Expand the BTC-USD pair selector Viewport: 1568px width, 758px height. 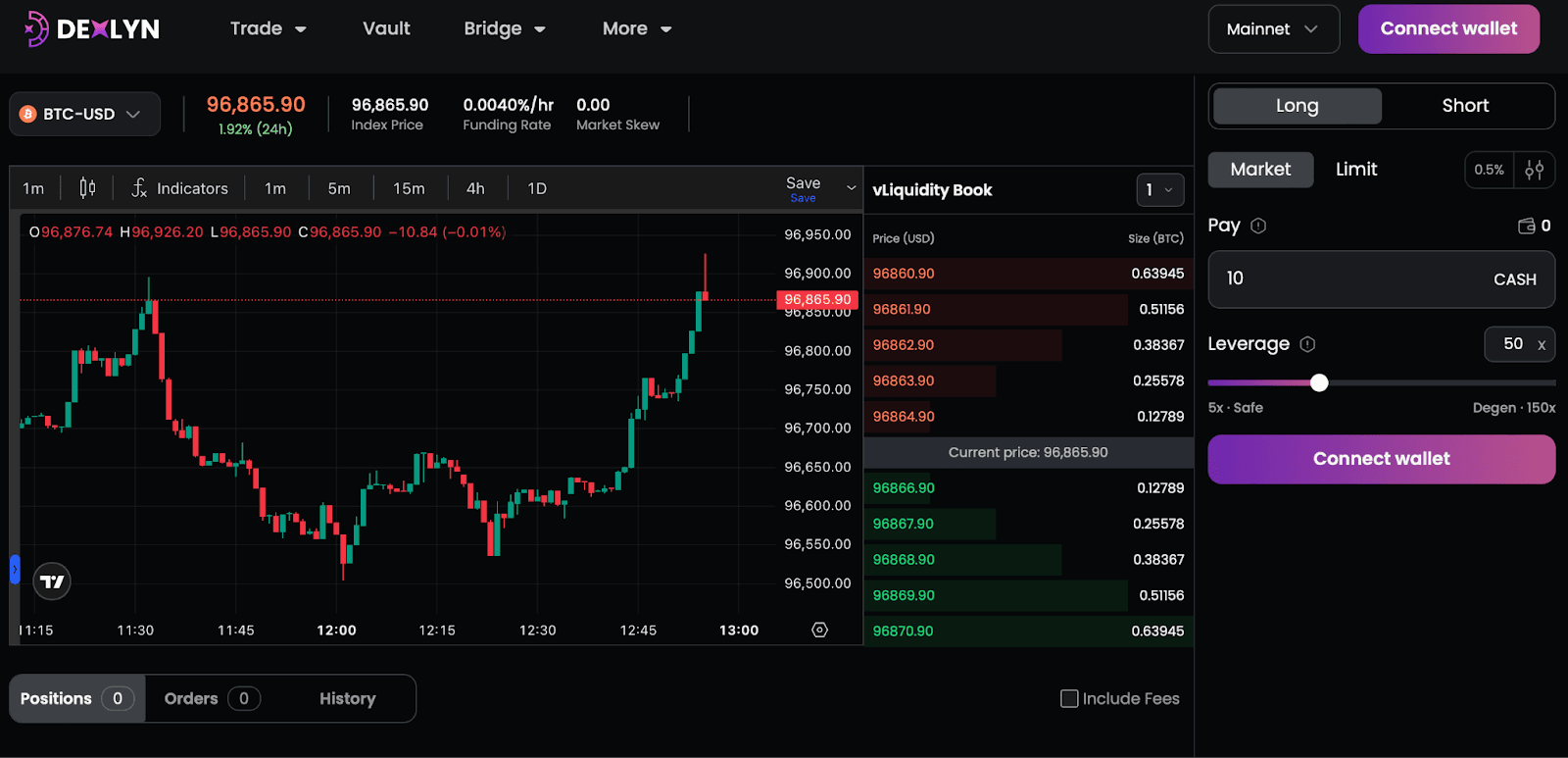(x=84, y=114)
